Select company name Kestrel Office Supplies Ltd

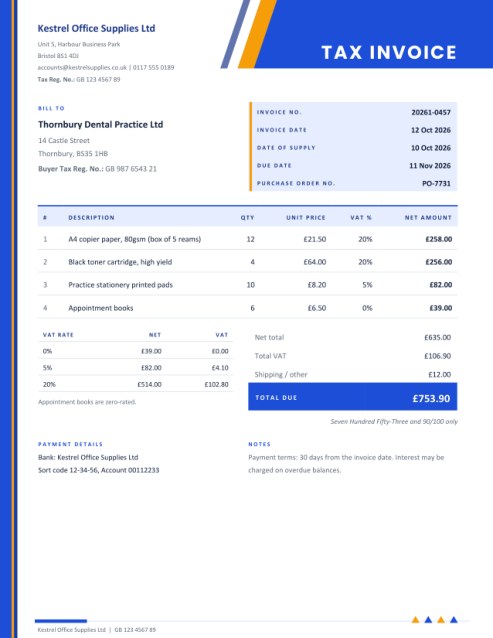(x=96, y=28)
